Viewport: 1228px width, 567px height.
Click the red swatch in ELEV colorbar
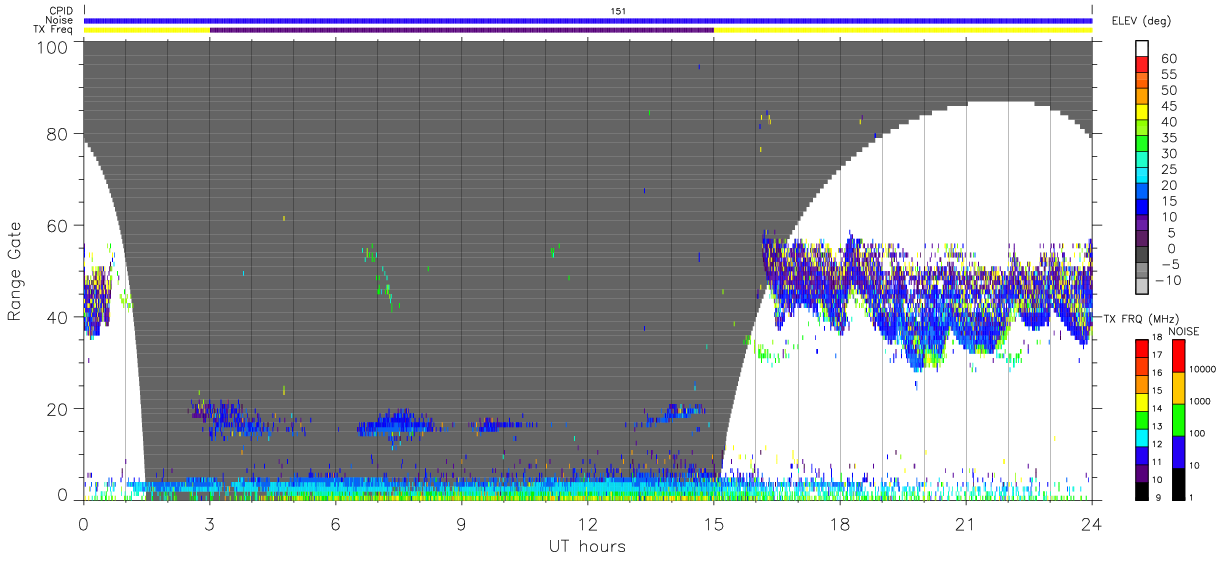[x=1143, y=65]
